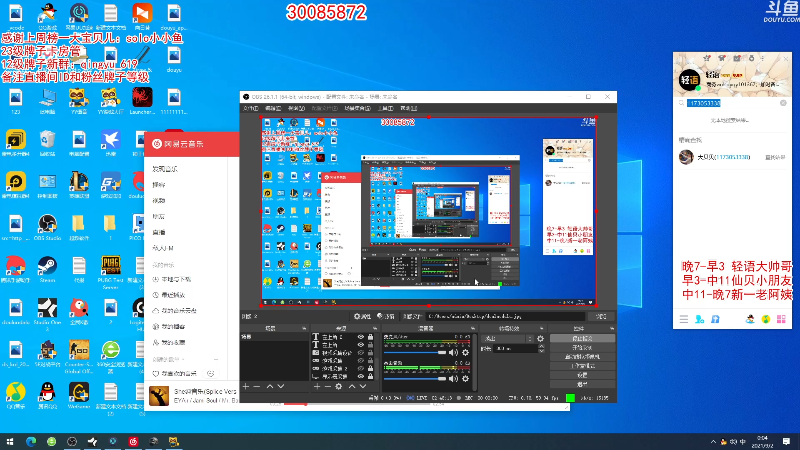
Task: Adjust the desktop audio volume slider
Action: pos(415,378)
